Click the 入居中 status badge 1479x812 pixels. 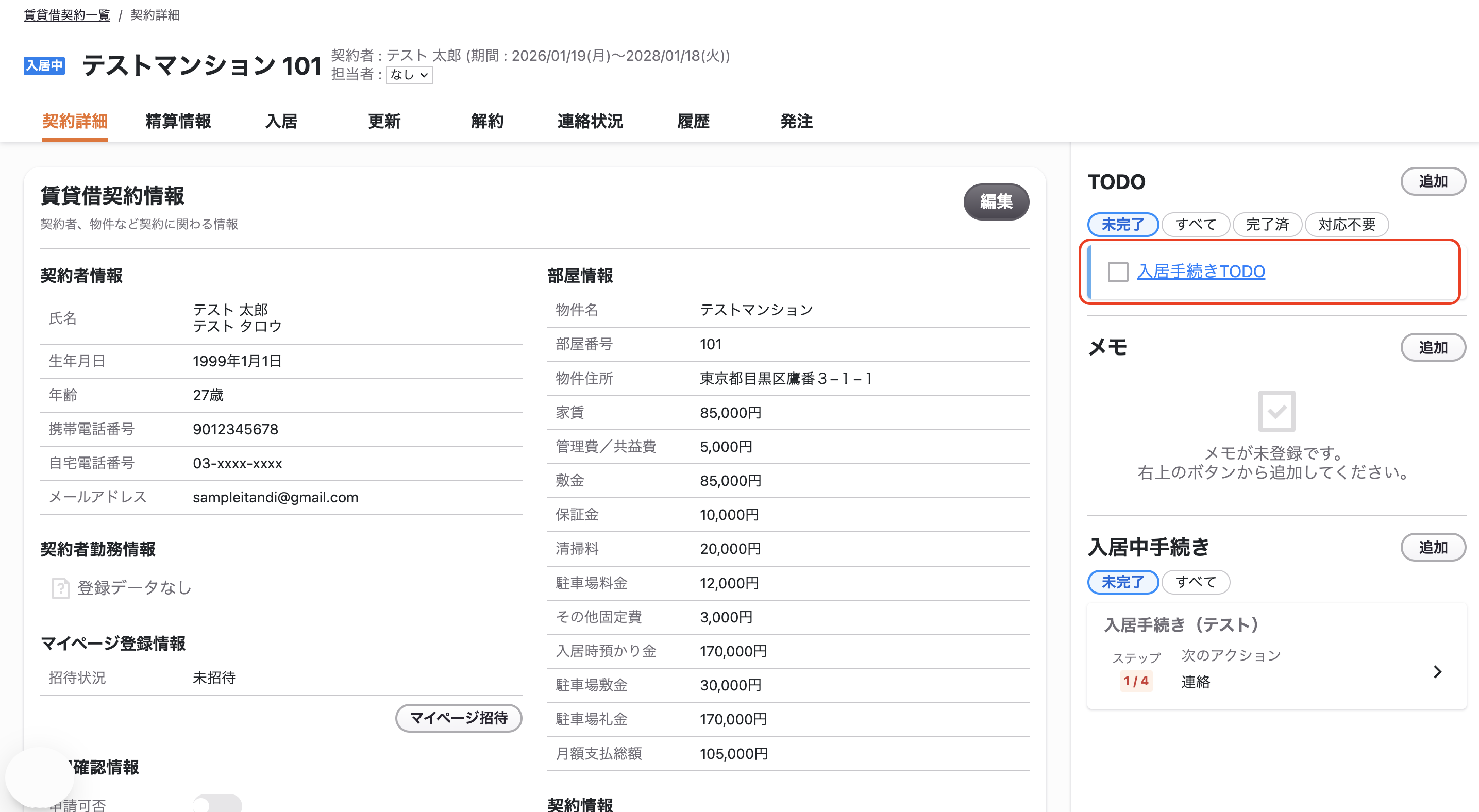pyautogui.click(x=44, y=65)
